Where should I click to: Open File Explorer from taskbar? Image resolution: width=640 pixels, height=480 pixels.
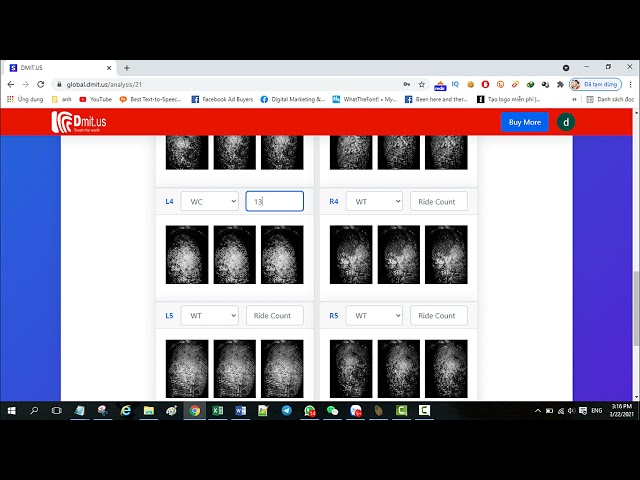pos(149,411)
